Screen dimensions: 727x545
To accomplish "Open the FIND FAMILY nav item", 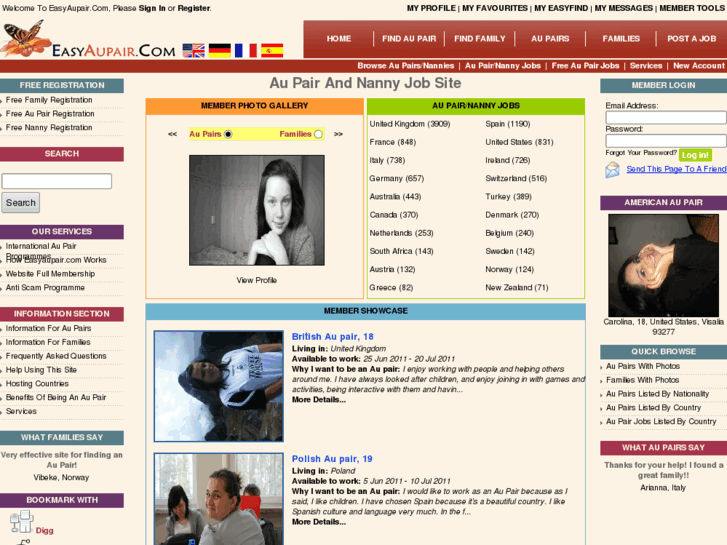I will click(480, 39).
